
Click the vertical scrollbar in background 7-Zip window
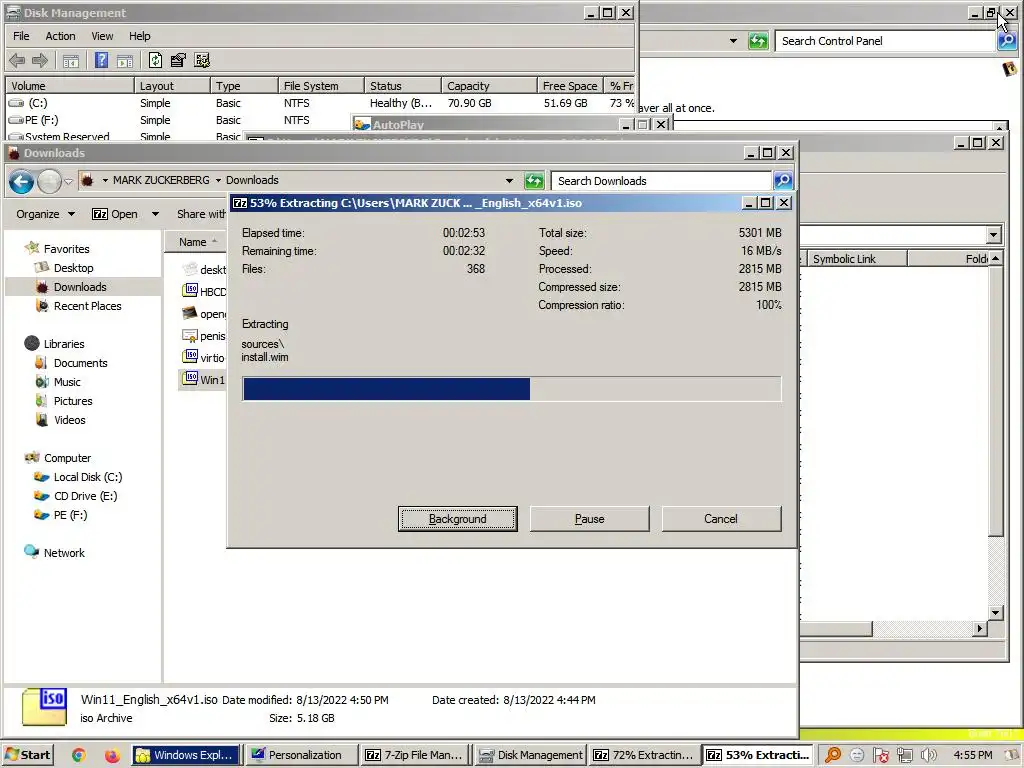995,436
